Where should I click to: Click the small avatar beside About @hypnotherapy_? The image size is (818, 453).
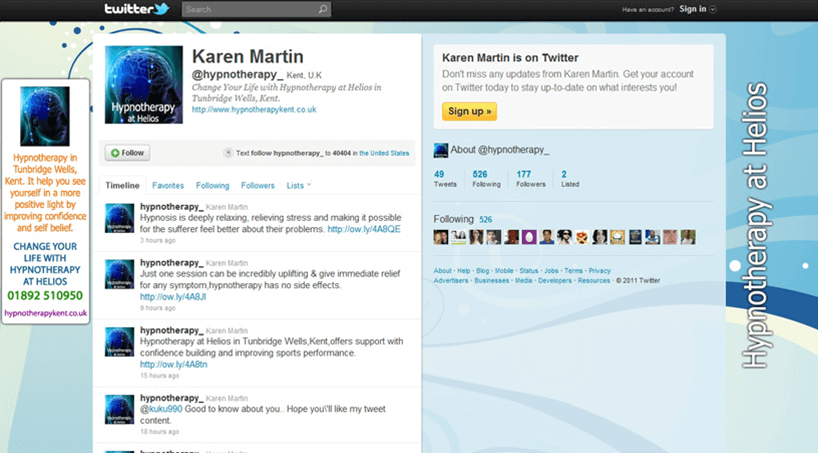[441, 150]
